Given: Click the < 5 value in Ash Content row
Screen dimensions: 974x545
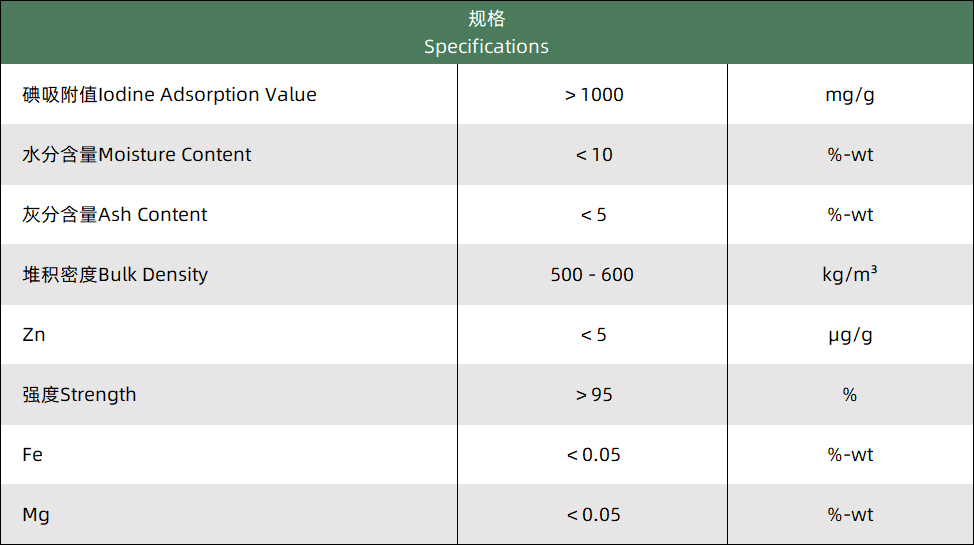Looking at the screenshot, I should [x=593, y=215].
